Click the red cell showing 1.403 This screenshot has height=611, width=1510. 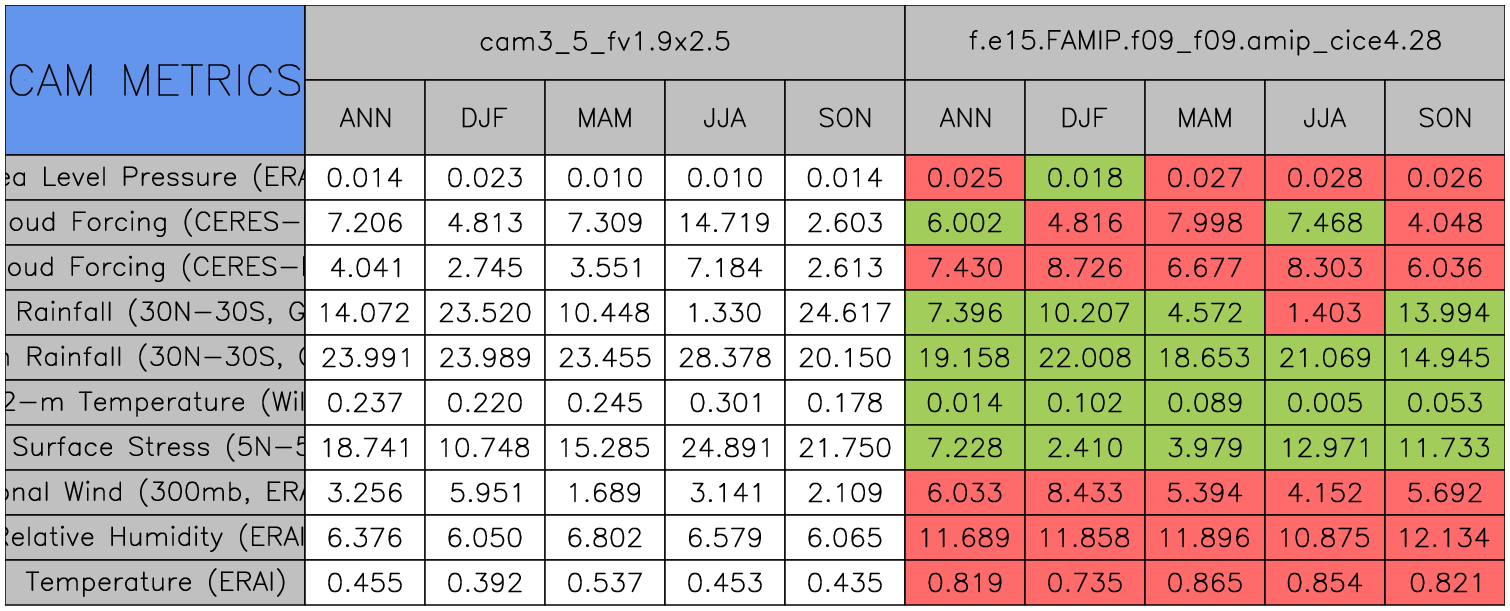[1325, 313]
